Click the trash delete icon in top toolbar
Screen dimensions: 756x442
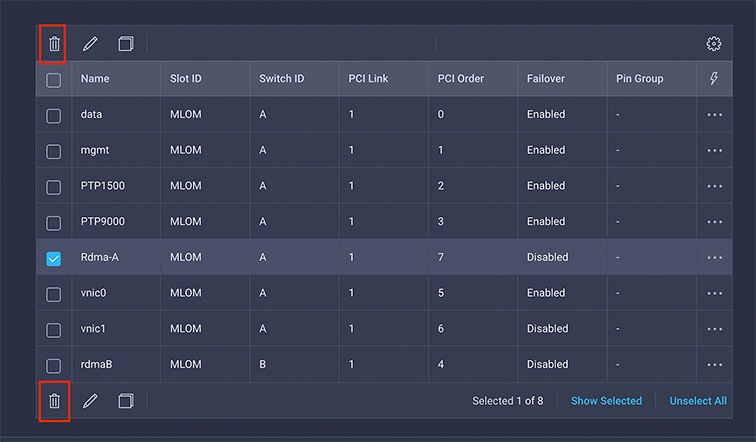click(54, 44)
